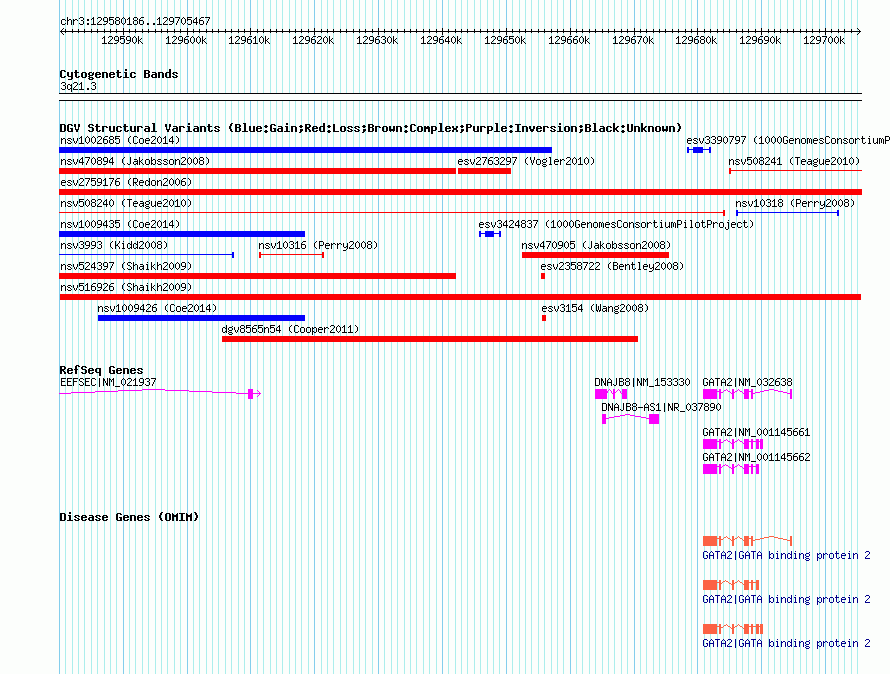
Task: Open the GATA2|NM_032638 gene glyph
Action: (x=747, y=394)
